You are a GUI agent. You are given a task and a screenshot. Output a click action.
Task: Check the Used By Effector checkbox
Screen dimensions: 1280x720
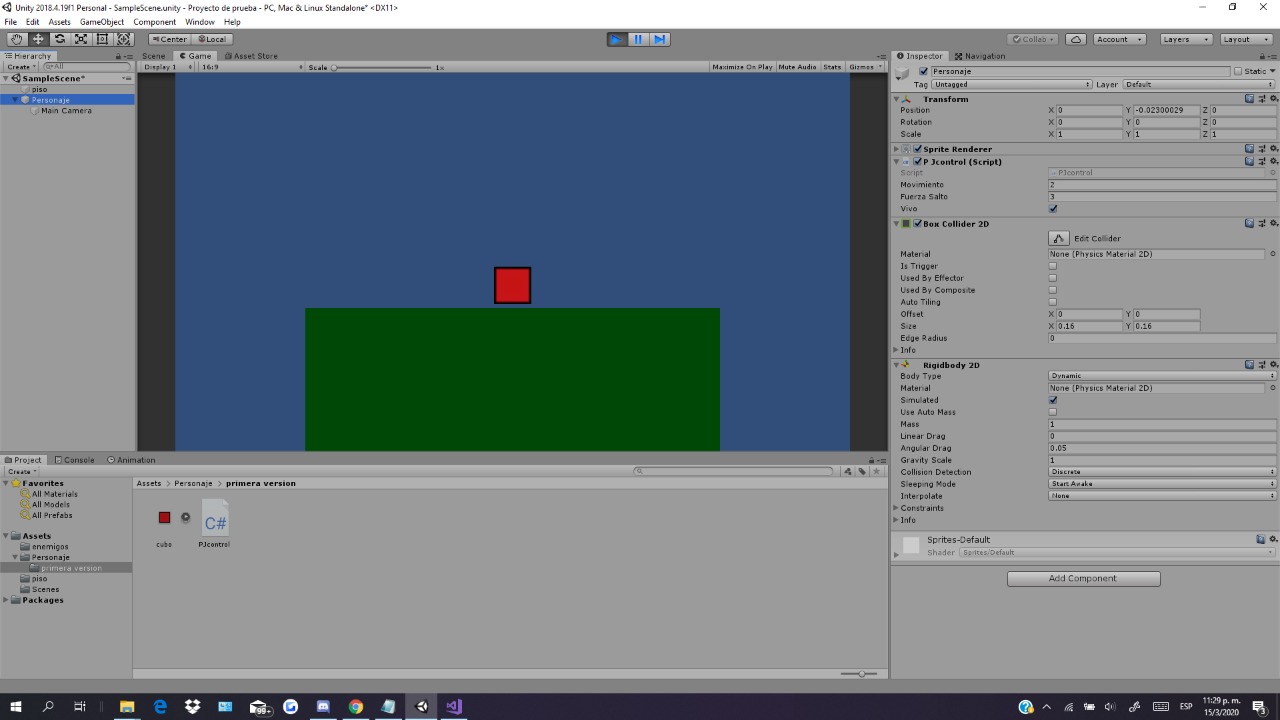[x=1053, y=278]
